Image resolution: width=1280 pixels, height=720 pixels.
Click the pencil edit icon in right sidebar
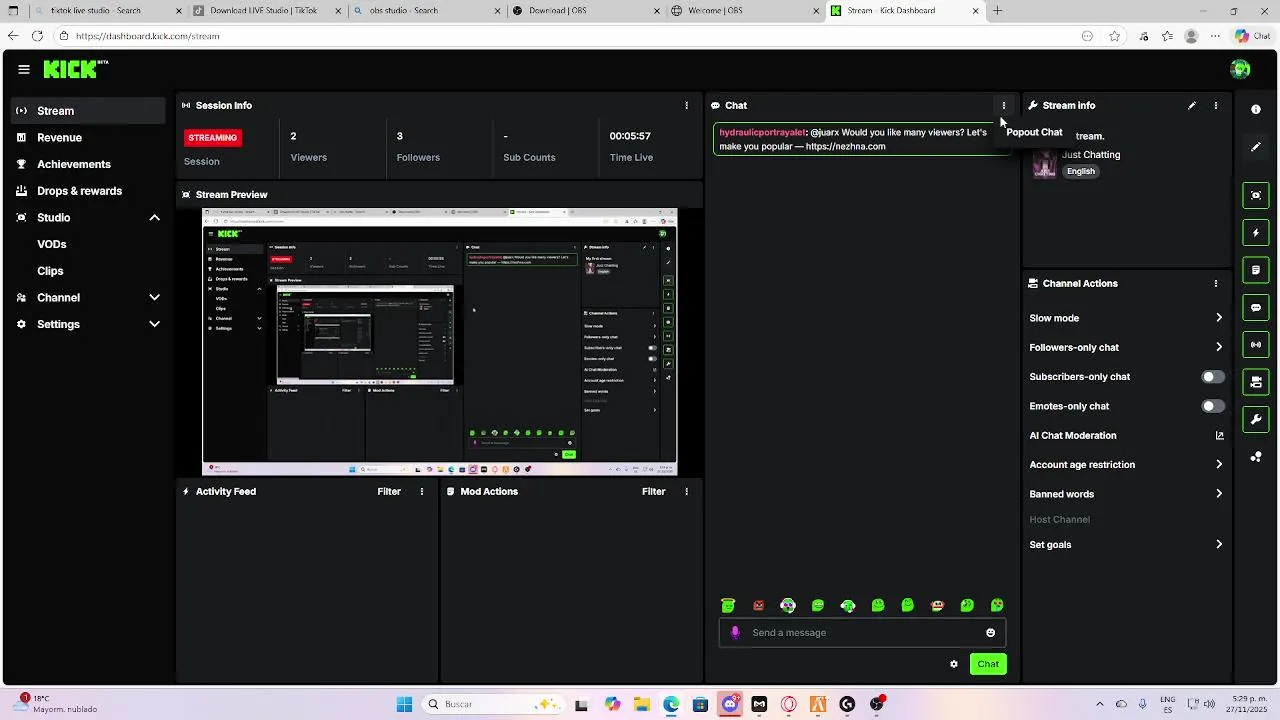pyautogui.click(x=1256, y=147)
